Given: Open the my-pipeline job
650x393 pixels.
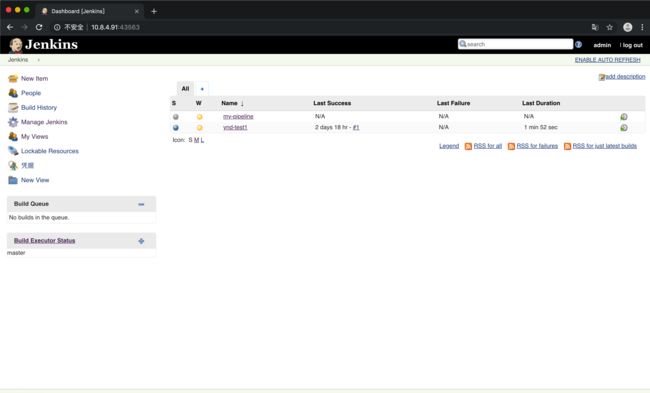Looking at the screenshot, I should click(238, 116).
